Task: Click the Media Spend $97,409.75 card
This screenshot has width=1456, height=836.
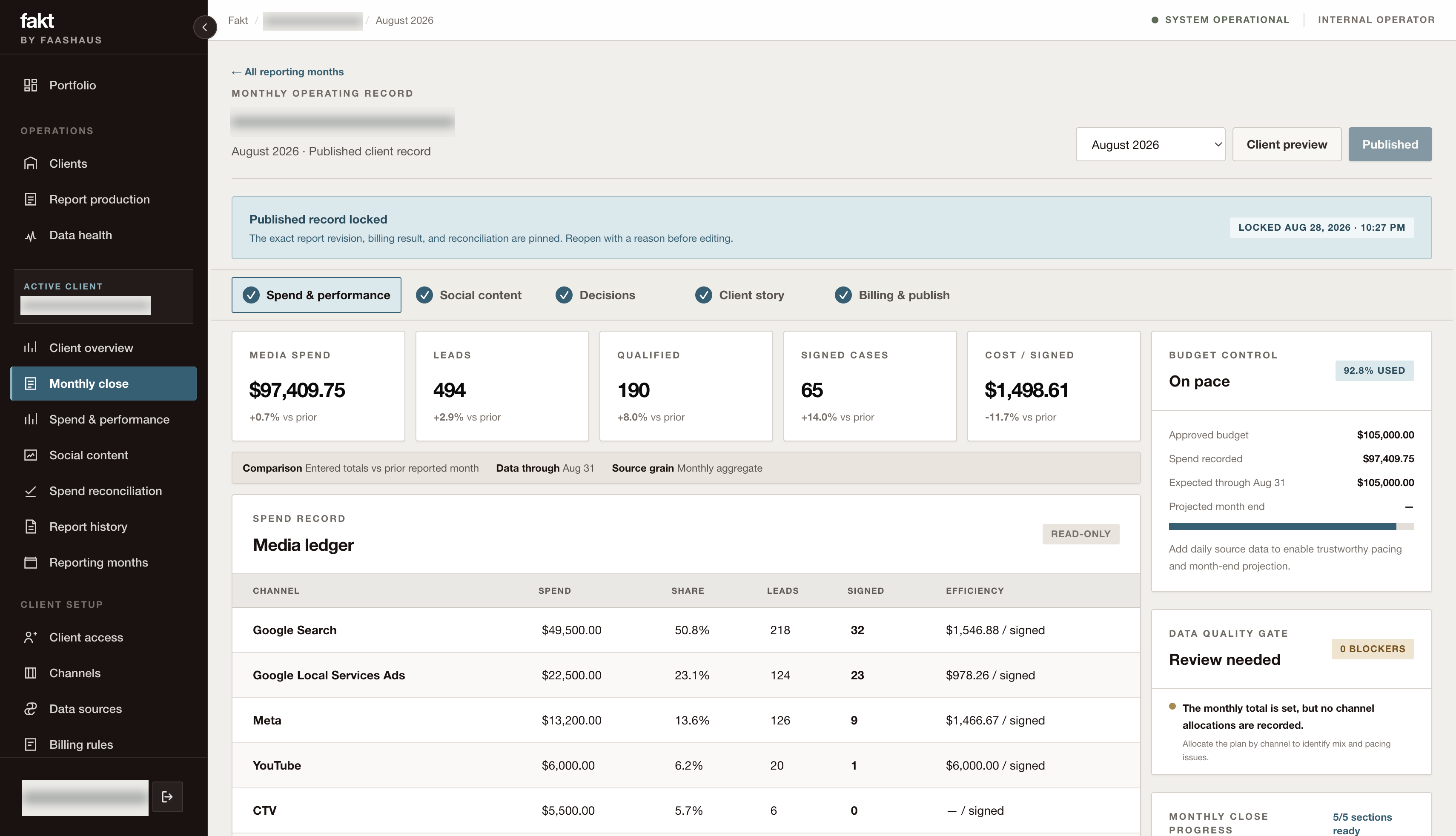Action: click(318, 386)
